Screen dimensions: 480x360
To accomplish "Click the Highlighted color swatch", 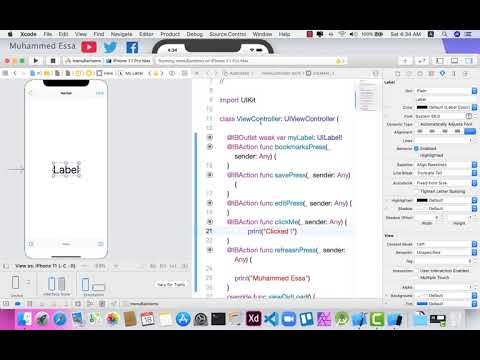I will [422, 200].
